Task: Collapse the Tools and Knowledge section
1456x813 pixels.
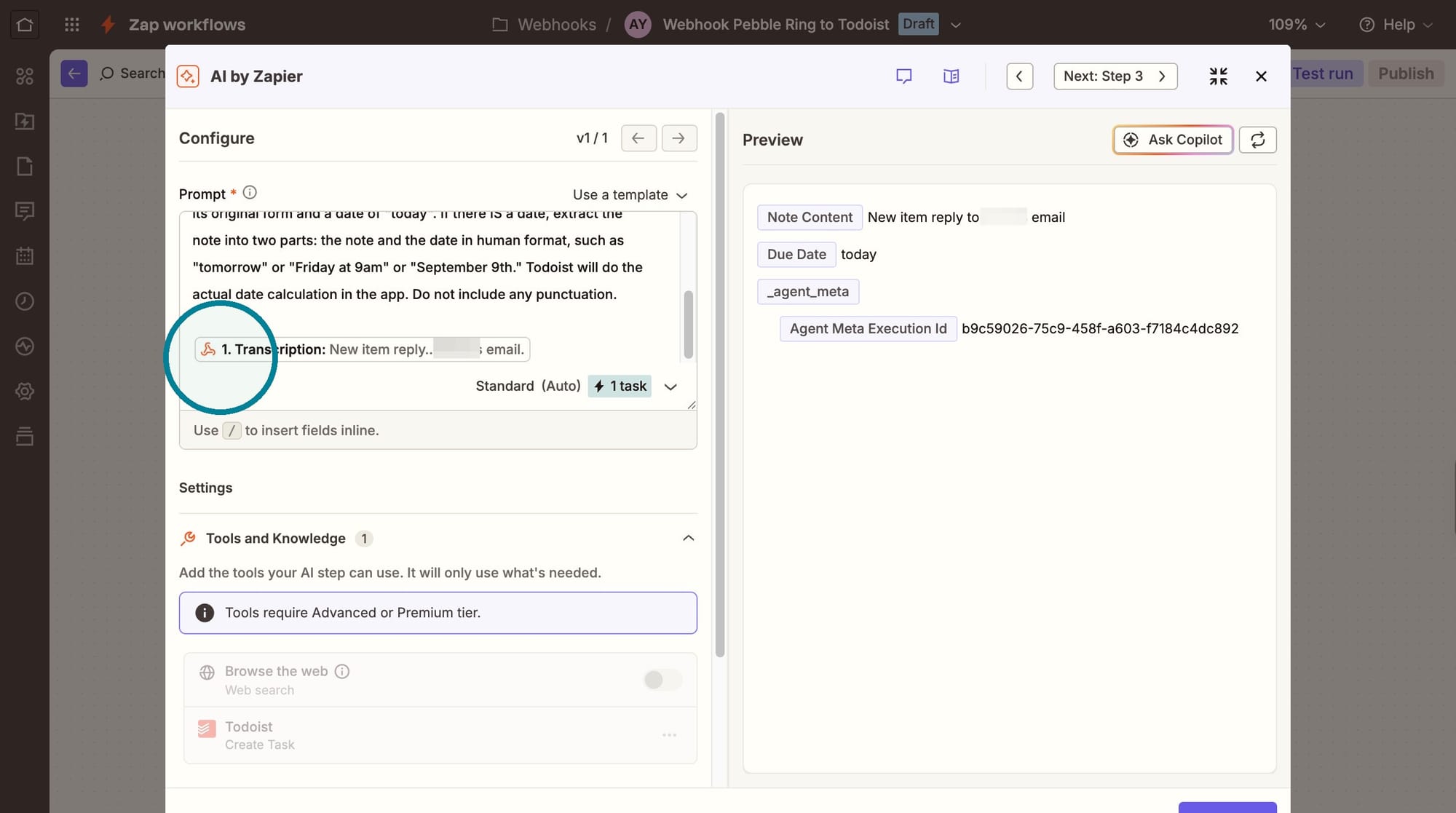Action: pos(688,539)
